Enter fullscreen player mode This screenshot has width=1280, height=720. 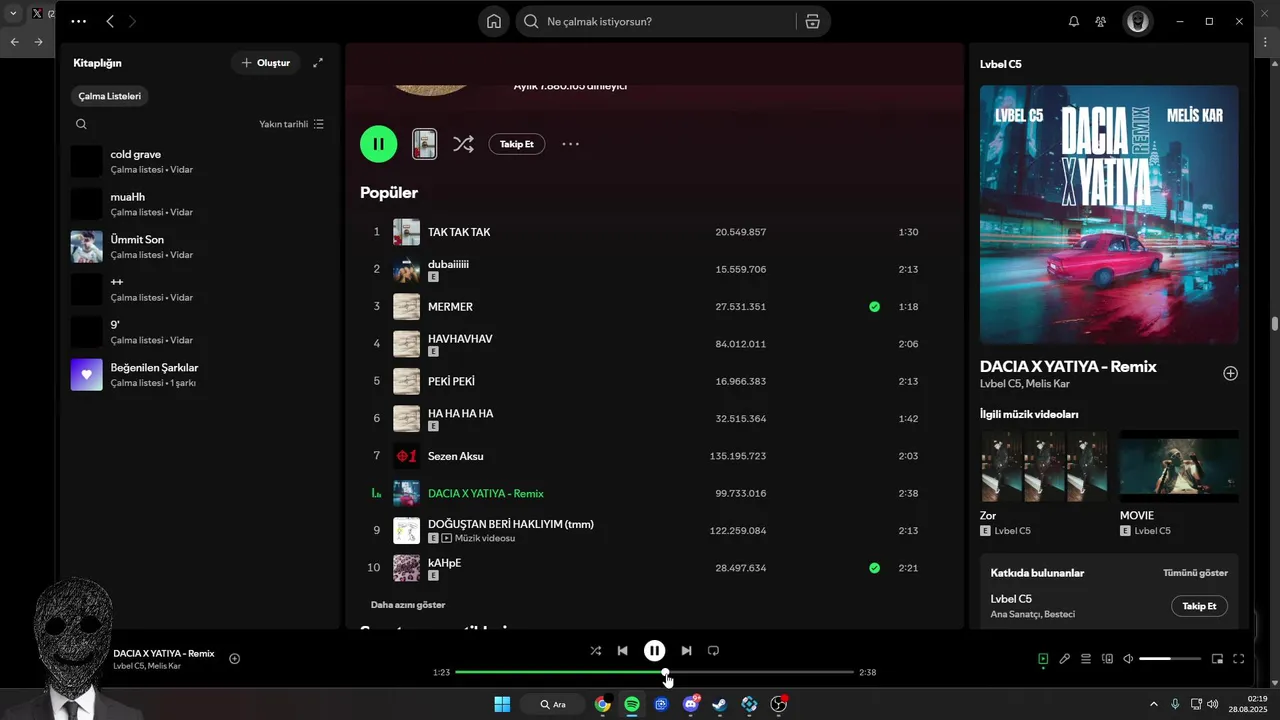pyautogui.click(x=1238, y=659)
